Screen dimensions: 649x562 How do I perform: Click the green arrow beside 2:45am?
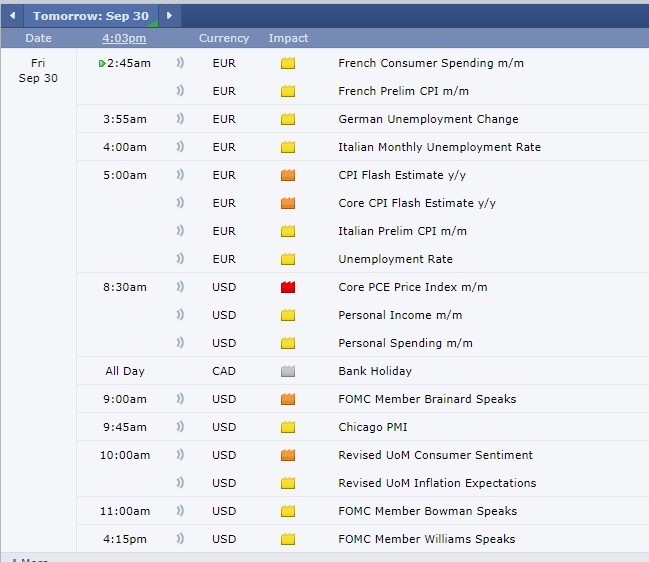point(103,63)
